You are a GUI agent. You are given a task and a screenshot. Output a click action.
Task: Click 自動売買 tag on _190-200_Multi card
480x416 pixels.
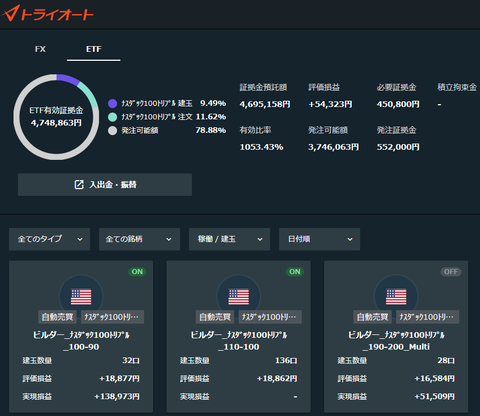(x=373, y=317)
